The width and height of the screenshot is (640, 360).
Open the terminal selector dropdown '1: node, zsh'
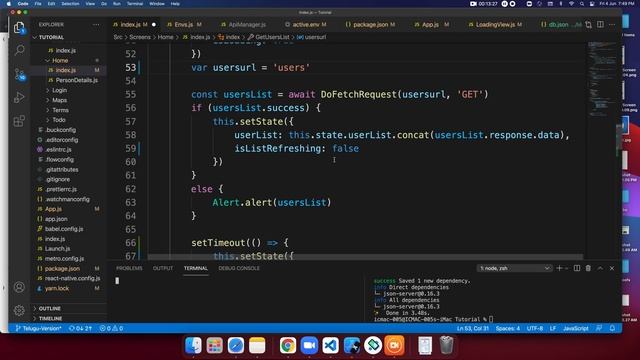click(x=514, y=268)
